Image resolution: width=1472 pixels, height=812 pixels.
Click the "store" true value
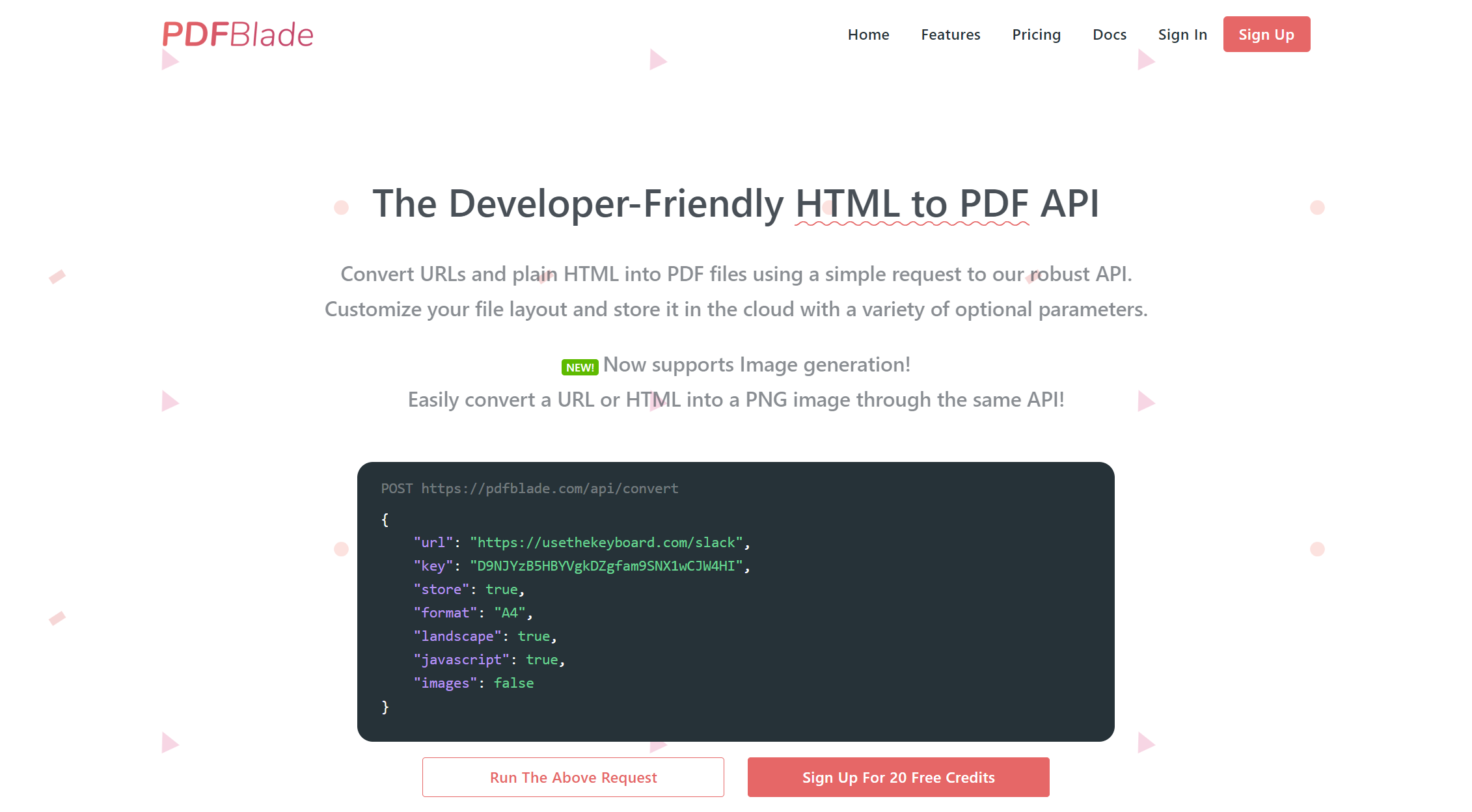[x=502, y=589]
